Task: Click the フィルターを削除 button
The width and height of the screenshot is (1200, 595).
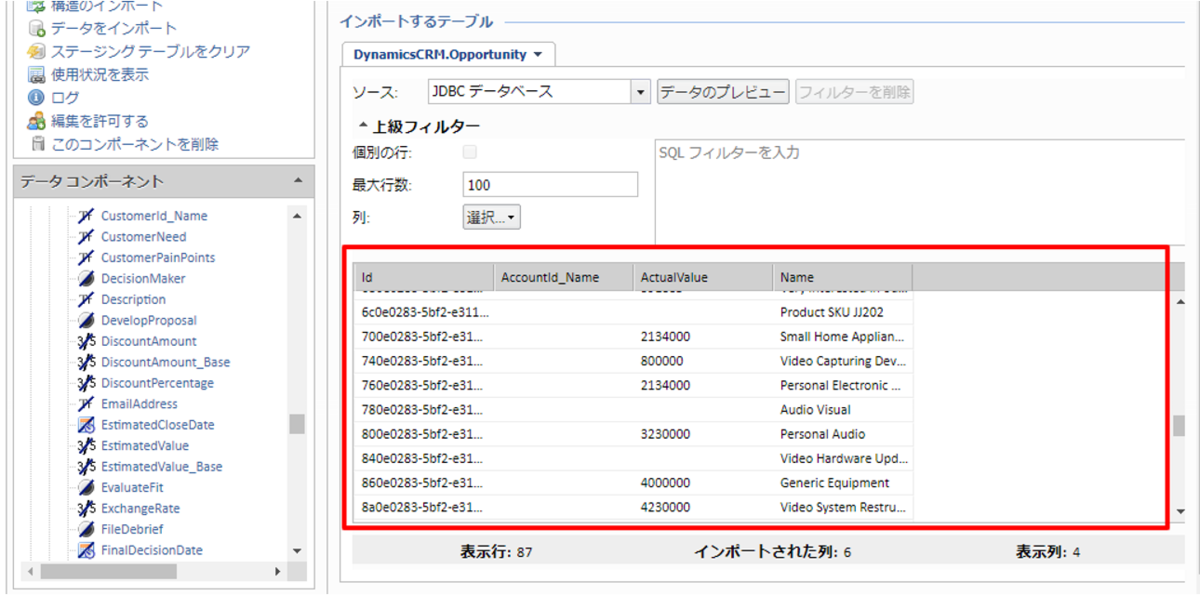Action: pyautogui.click(x=855, y=92)
